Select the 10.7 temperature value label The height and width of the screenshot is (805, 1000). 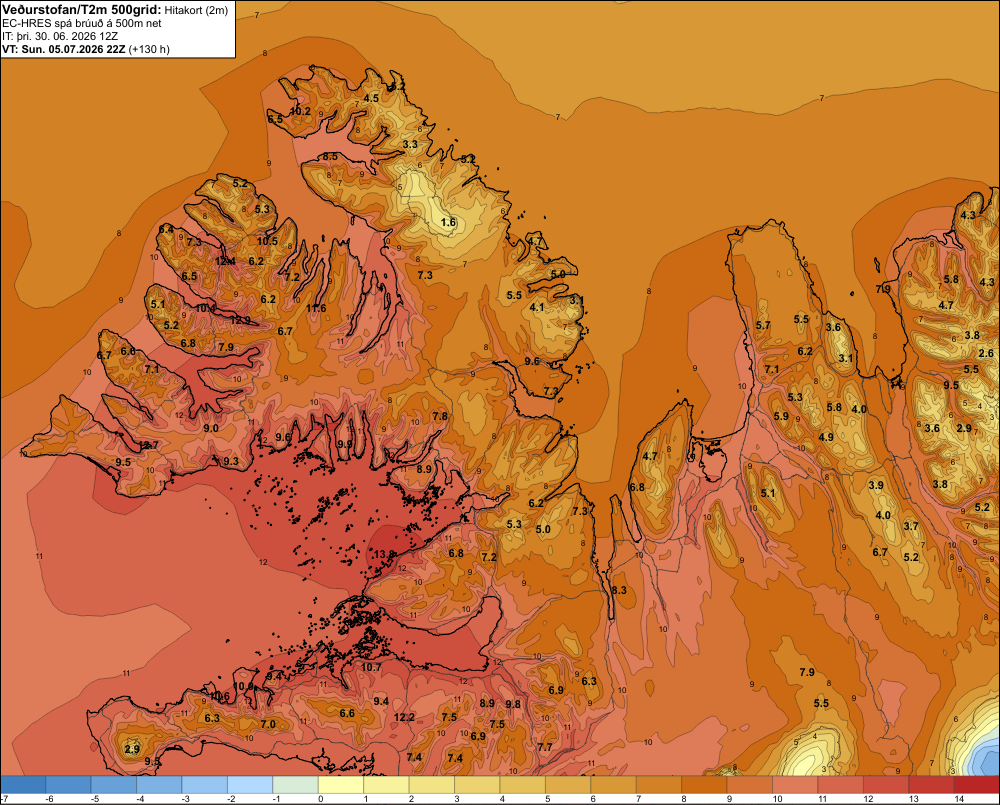[x=371, y=667]
